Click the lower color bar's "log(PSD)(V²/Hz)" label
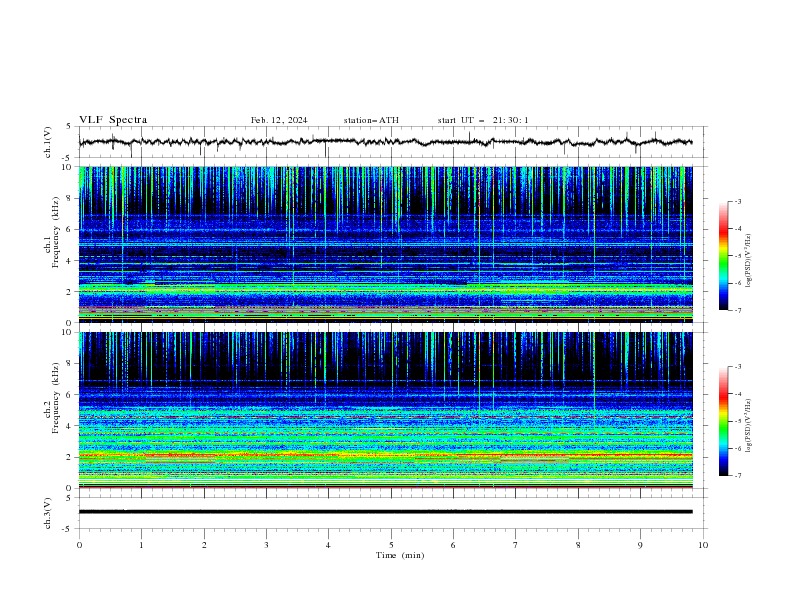The image size is (792, 612). coord(748,426)
